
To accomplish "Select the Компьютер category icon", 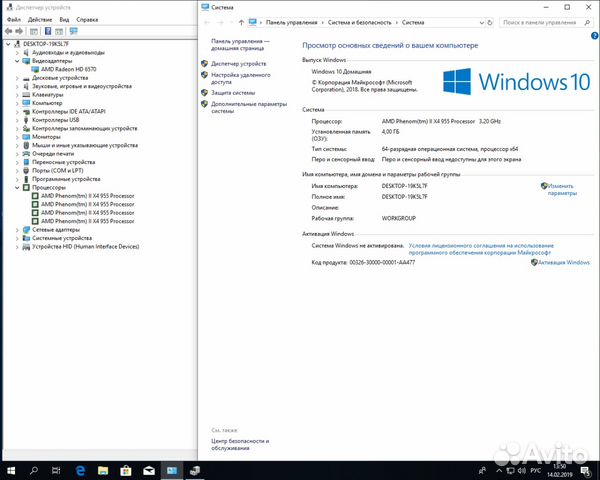I will coord(26,103).
